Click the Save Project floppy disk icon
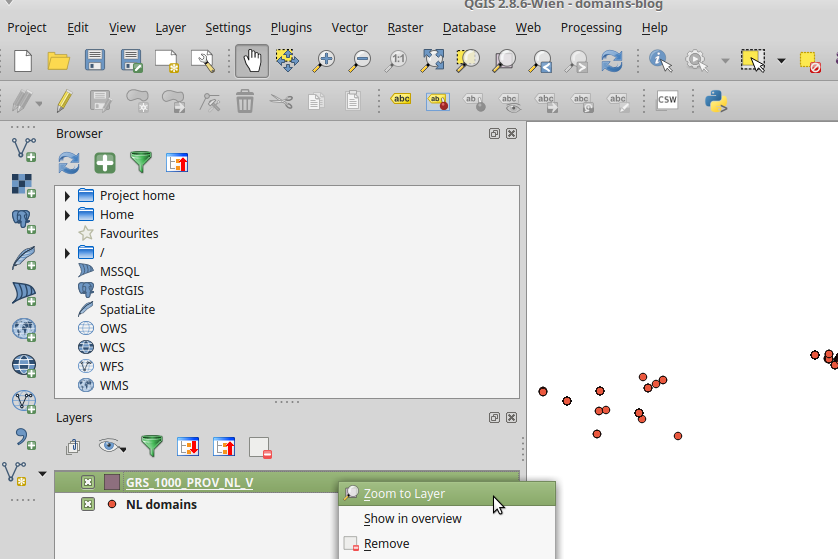Screen dimensions: 838x559 tap(95, 61)
